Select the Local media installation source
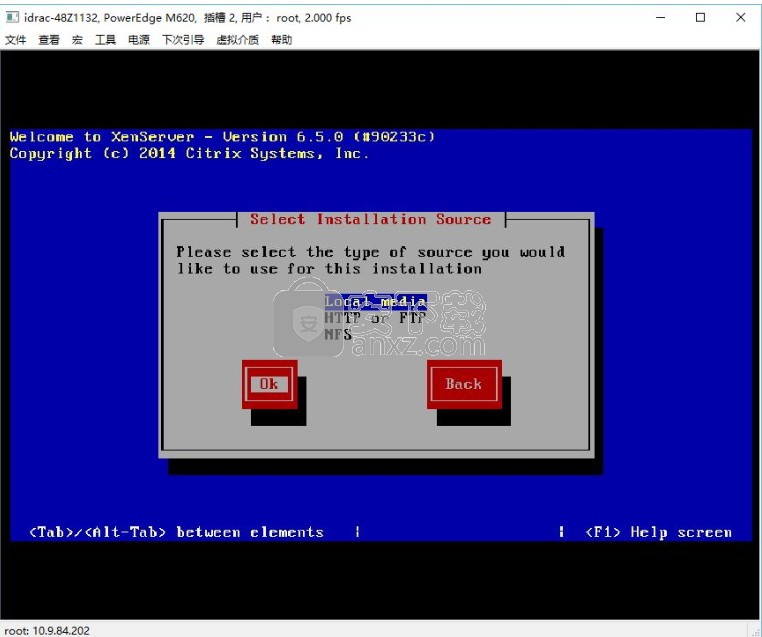 click(x=376, y=301)
